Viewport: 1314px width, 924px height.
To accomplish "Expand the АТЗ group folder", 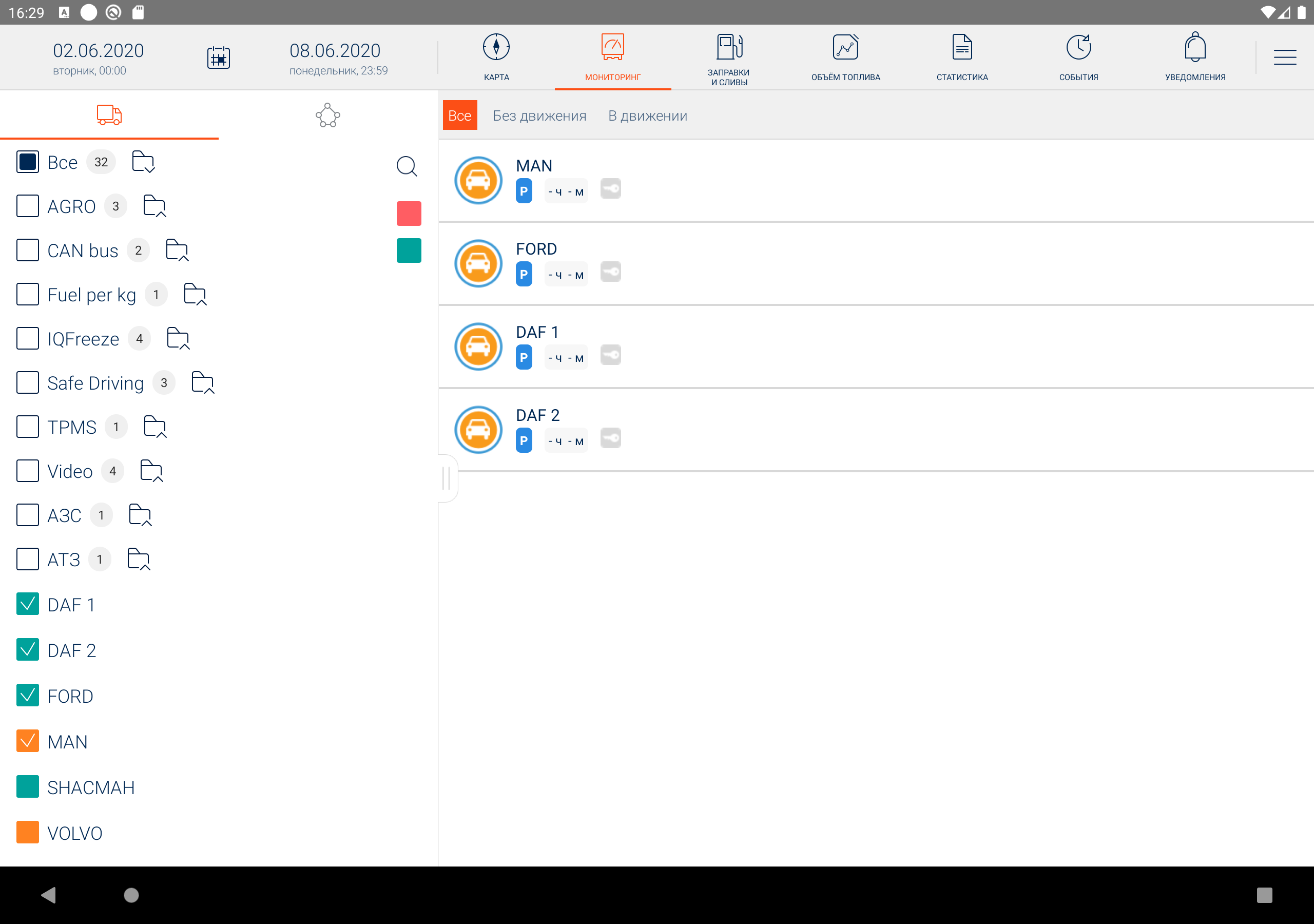I will 139,559.
